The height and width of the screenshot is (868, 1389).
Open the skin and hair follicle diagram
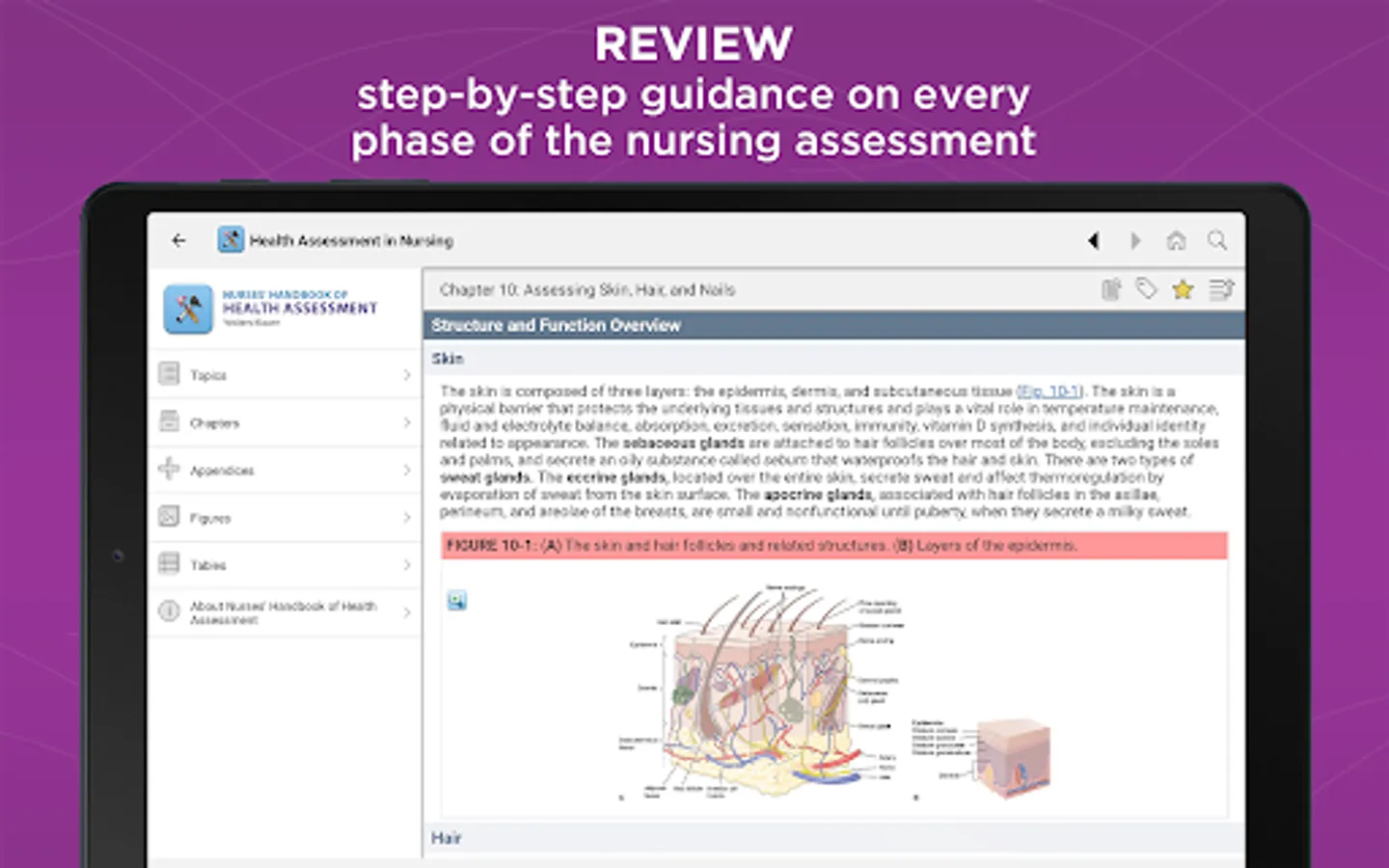[762, 692]
